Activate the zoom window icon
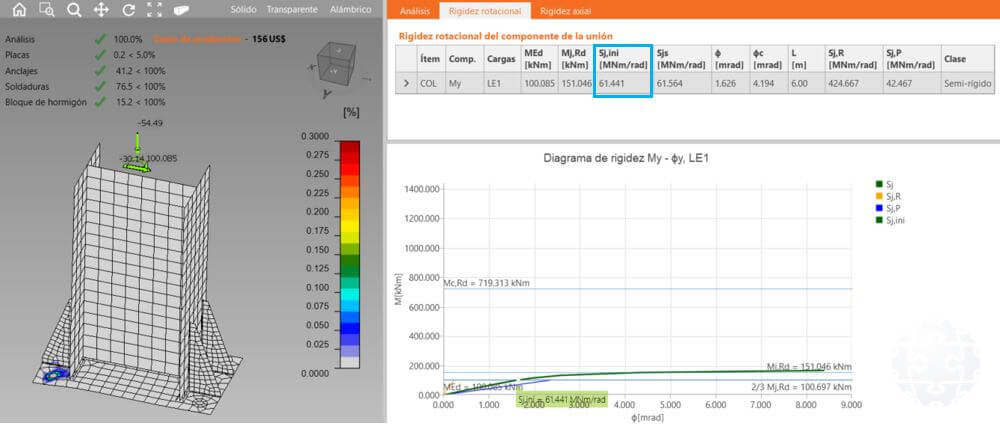The image size is (1000, 427). 46,9
